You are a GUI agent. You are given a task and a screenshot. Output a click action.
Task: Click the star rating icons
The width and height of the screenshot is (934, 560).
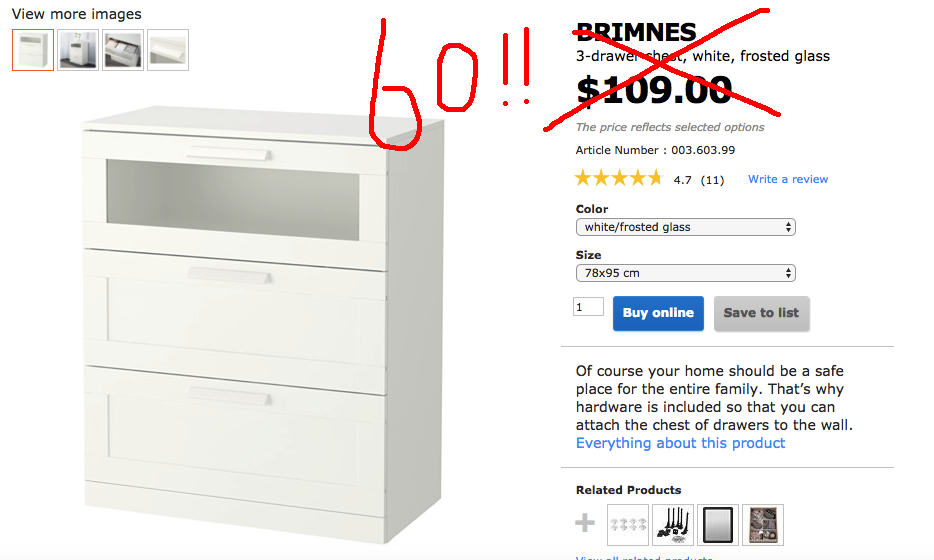point(619,178)
